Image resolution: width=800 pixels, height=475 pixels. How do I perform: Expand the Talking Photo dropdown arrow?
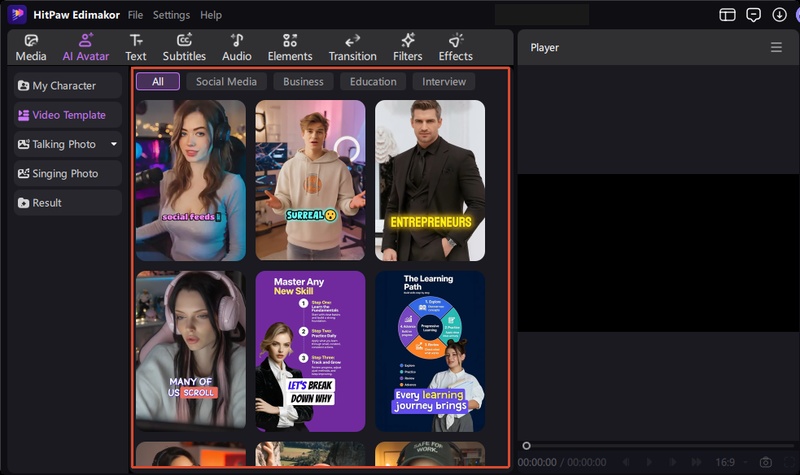coord(114,144)
